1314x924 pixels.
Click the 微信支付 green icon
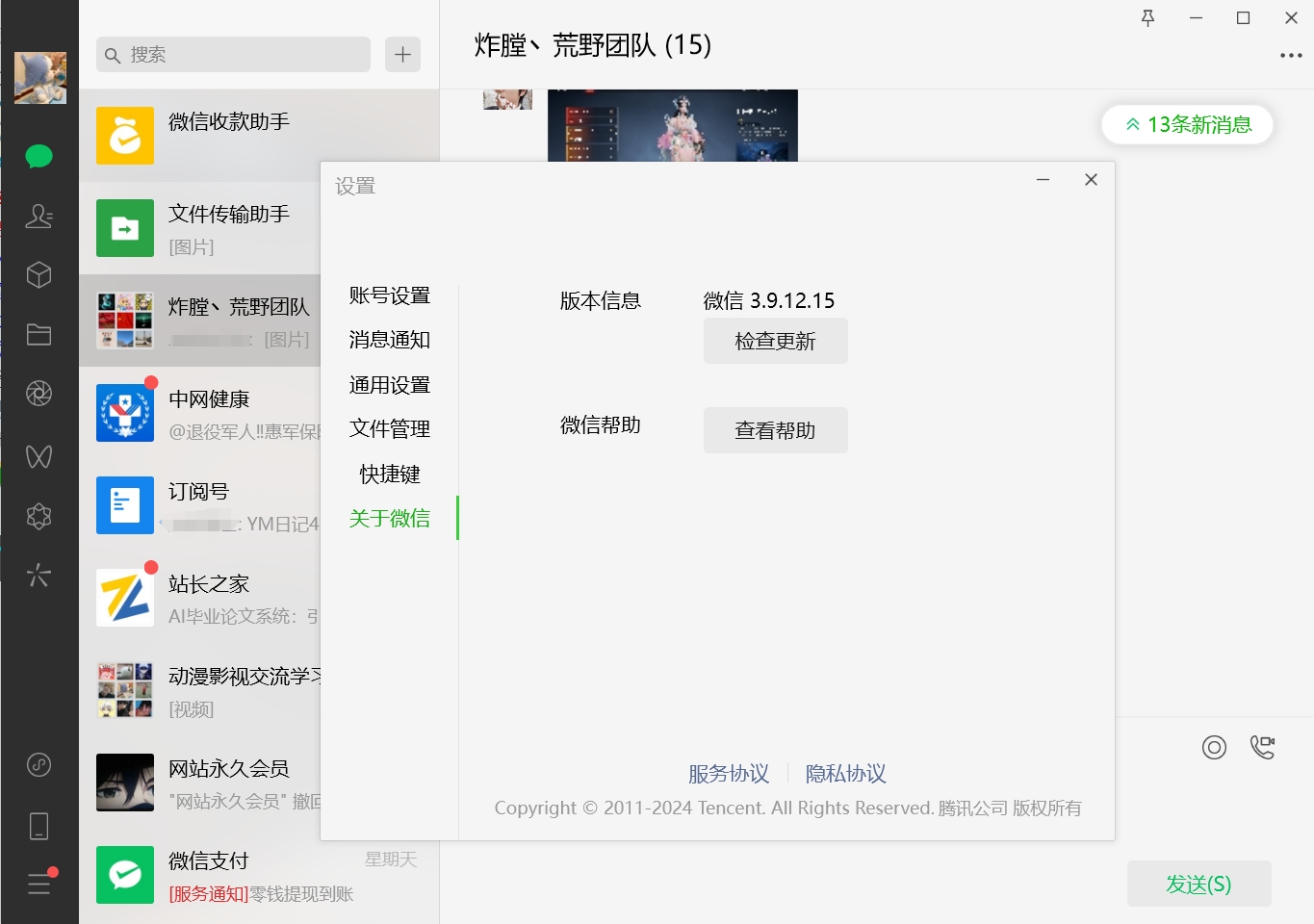[x=125, y=875]
